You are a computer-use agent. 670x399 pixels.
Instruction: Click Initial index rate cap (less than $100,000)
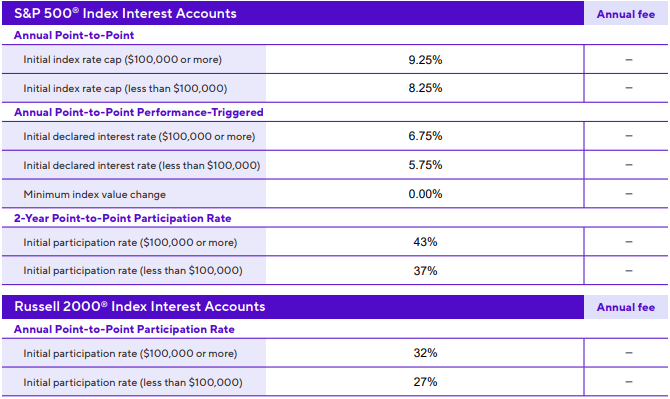click(x=125, y=88)
